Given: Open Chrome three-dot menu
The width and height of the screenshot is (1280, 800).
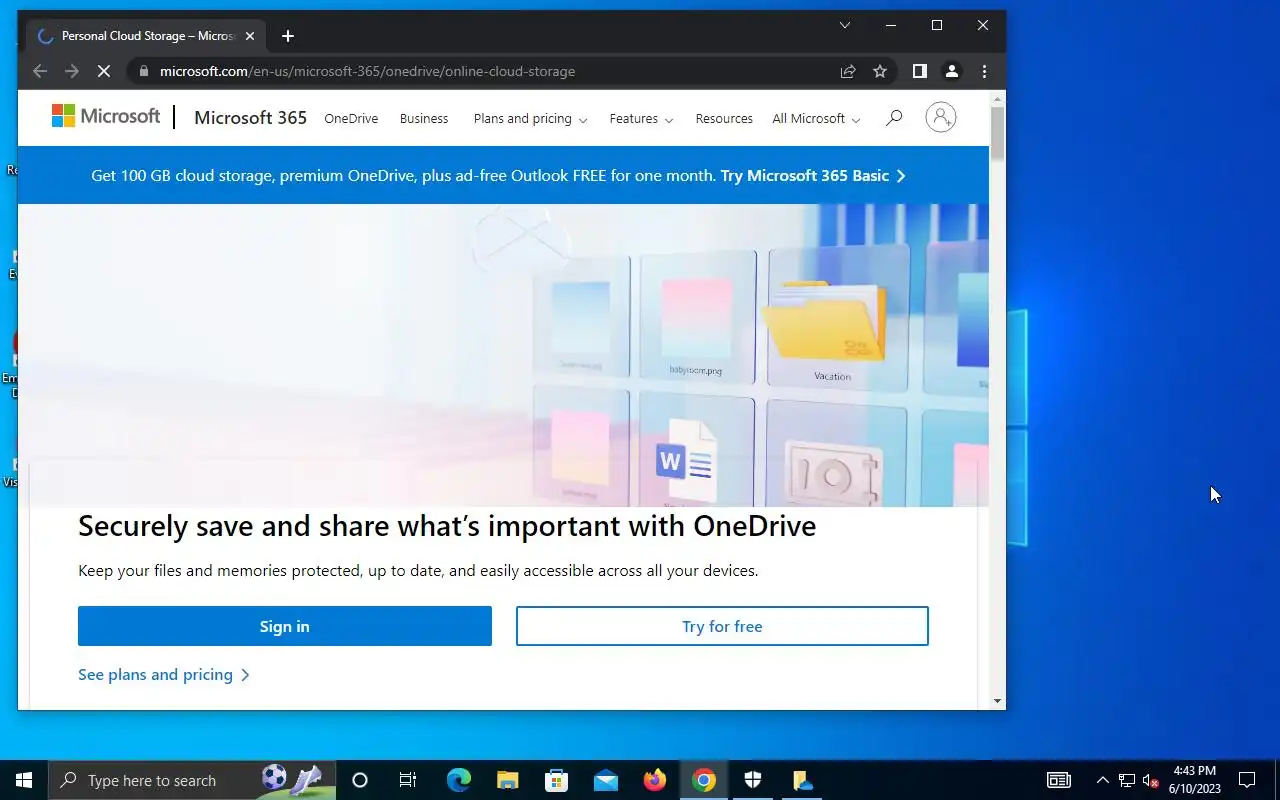Looking at the screenshot, I should 984,71.
